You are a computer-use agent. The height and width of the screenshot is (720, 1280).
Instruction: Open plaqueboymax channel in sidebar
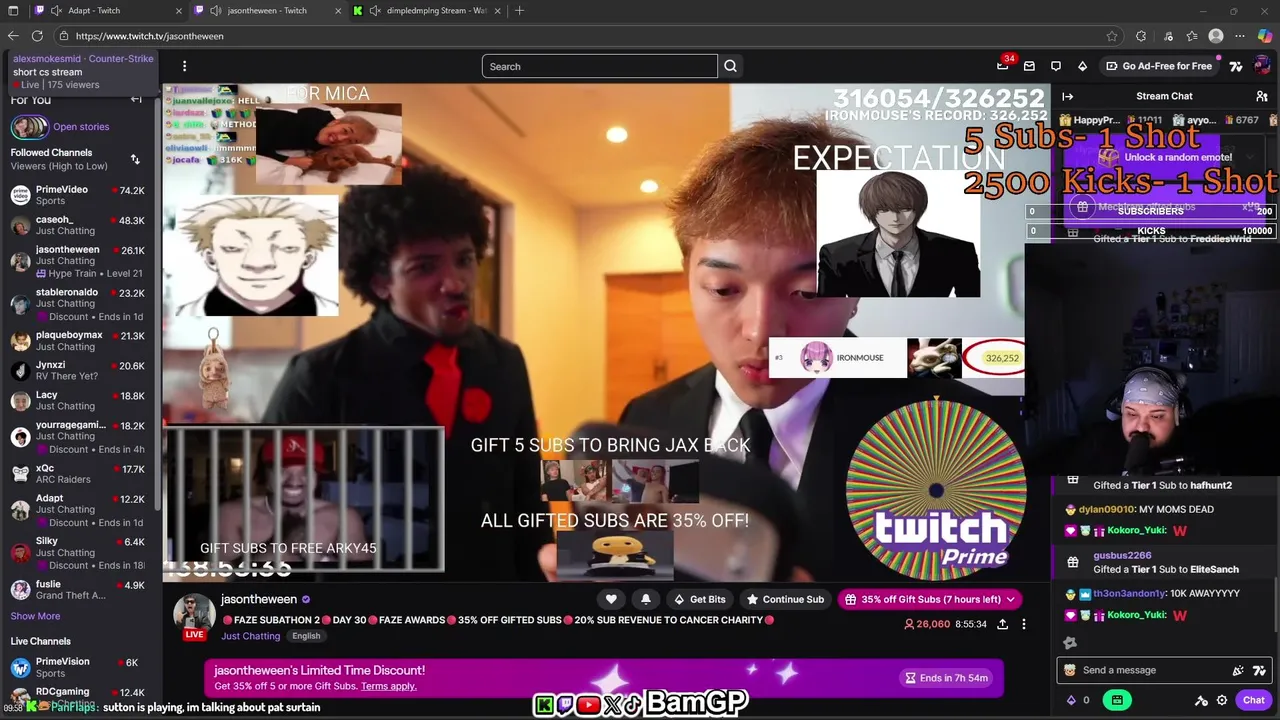[x=79, y=341]
